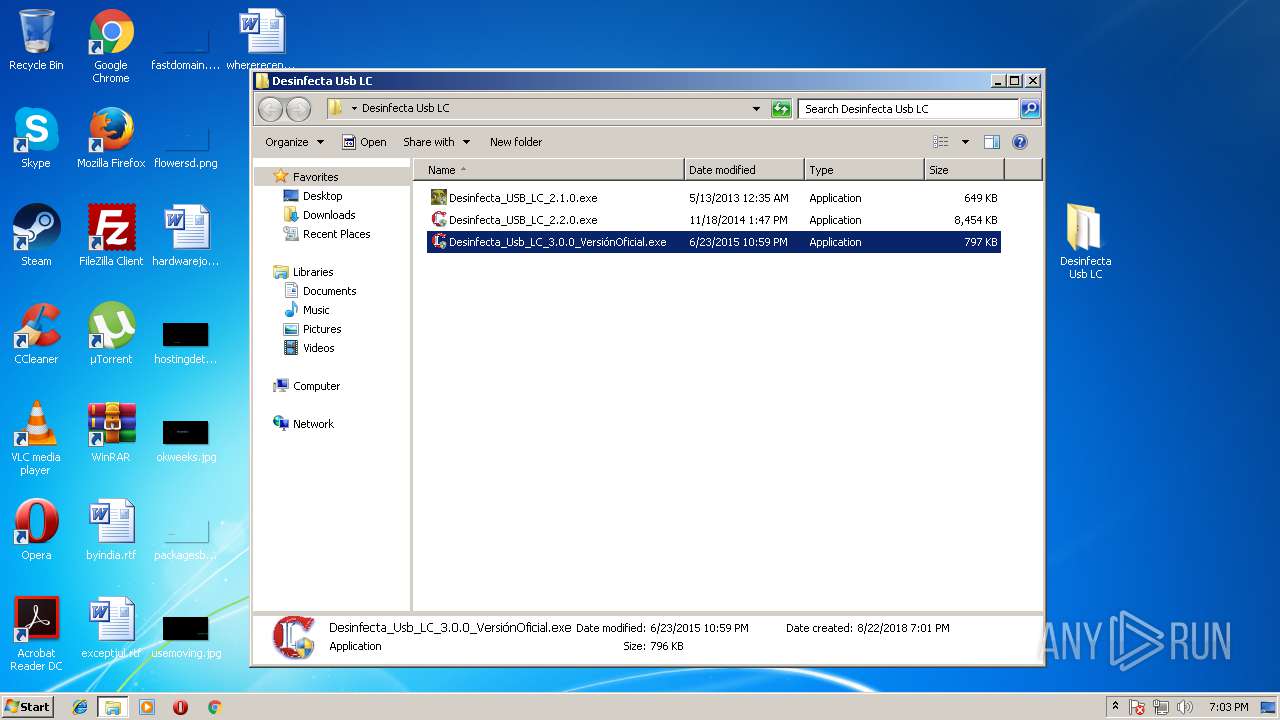The height and width of the screenshot is (720, 1280).
Task: Open the Recycle Bin desktop icon
Action: [36, 40]
